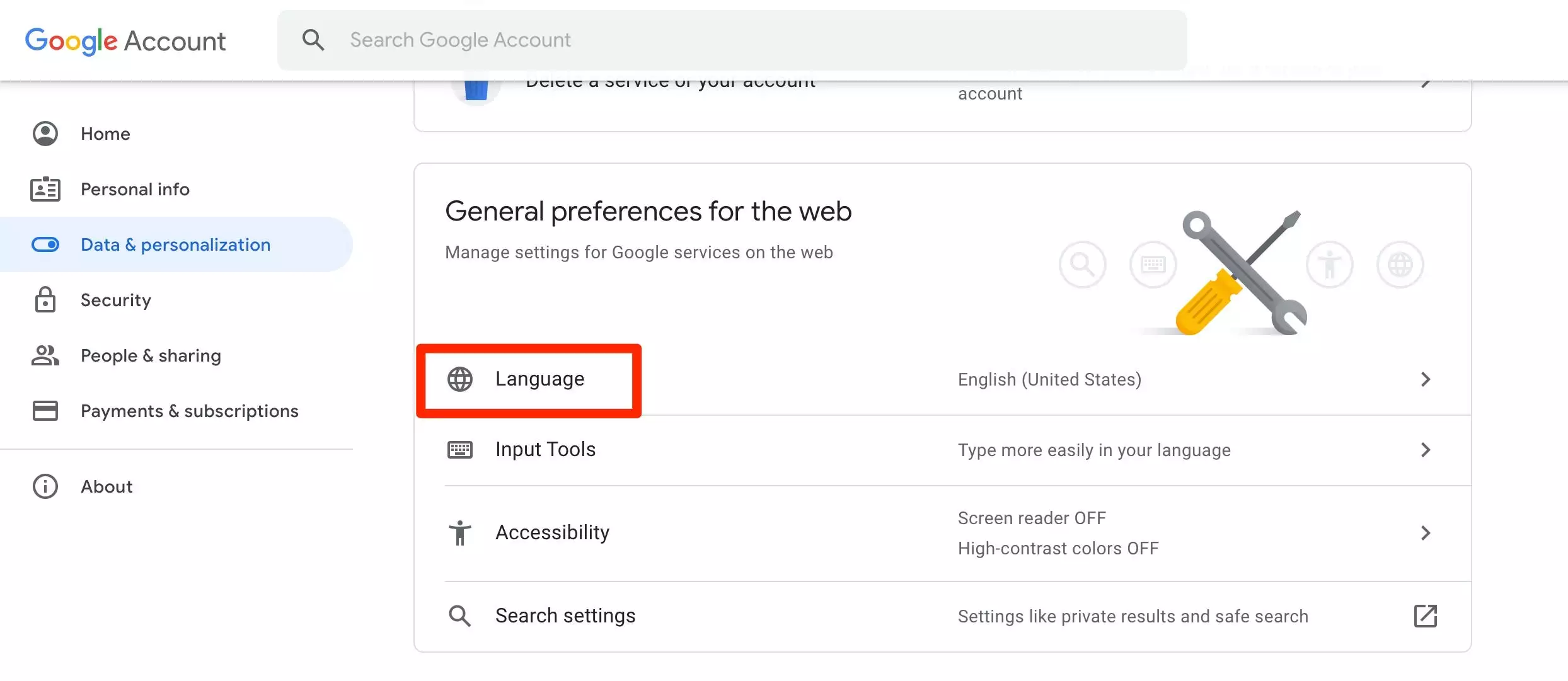The image size is (1568, 681).
Task: Click the About info circle icon
Action: [45, 486]
